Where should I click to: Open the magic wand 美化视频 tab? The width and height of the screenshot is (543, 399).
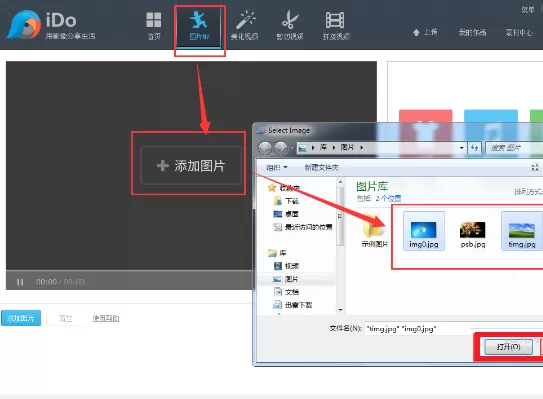244,26
